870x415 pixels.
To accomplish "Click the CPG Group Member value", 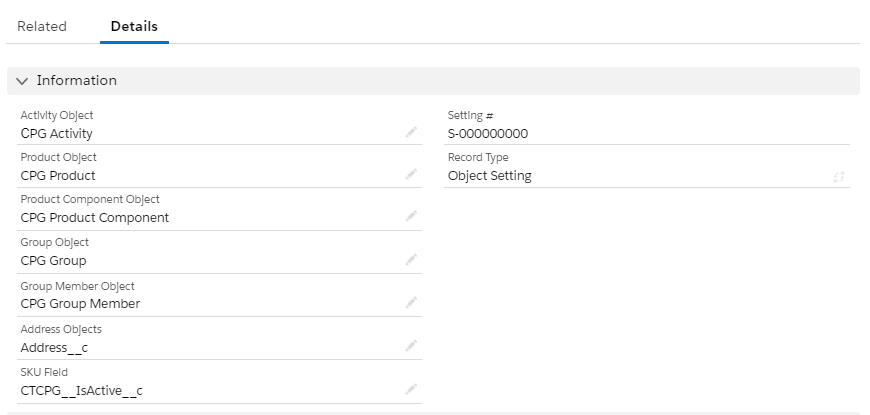I will click(80, 303).
